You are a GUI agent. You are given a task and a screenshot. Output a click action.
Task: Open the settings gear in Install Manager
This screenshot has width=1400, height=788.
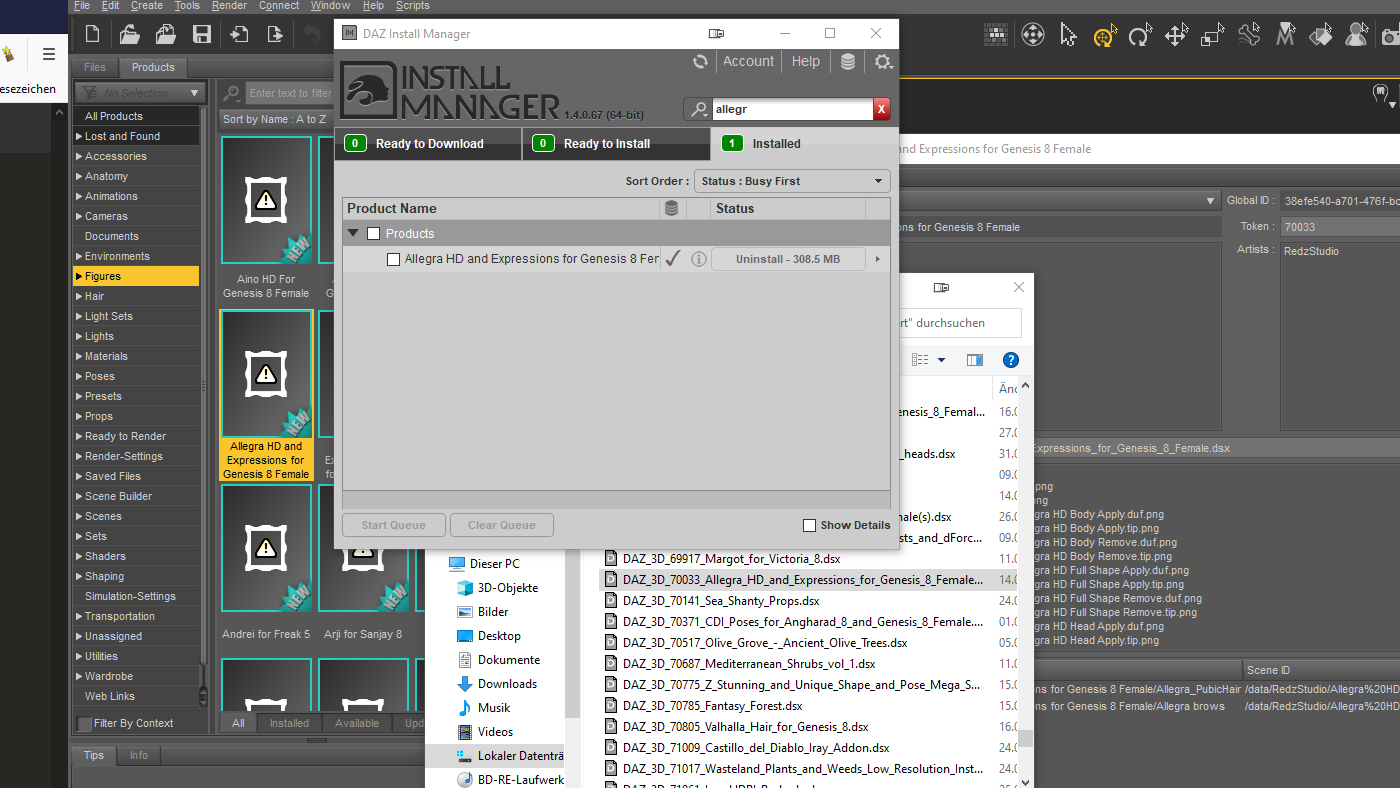point(882,62)
